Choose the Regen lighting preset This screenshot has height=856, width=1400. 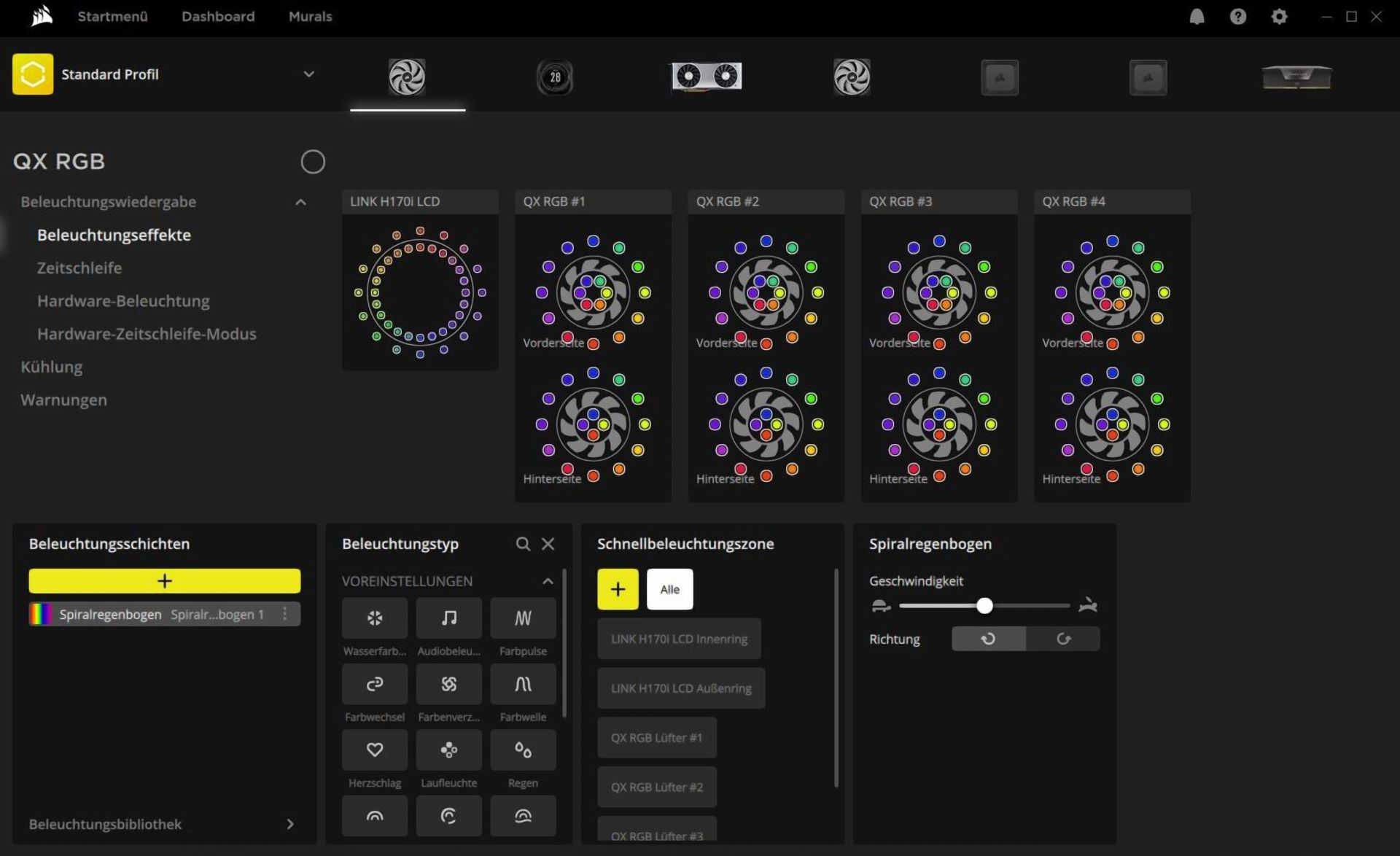pyautogui.click(x=523, y=750)
